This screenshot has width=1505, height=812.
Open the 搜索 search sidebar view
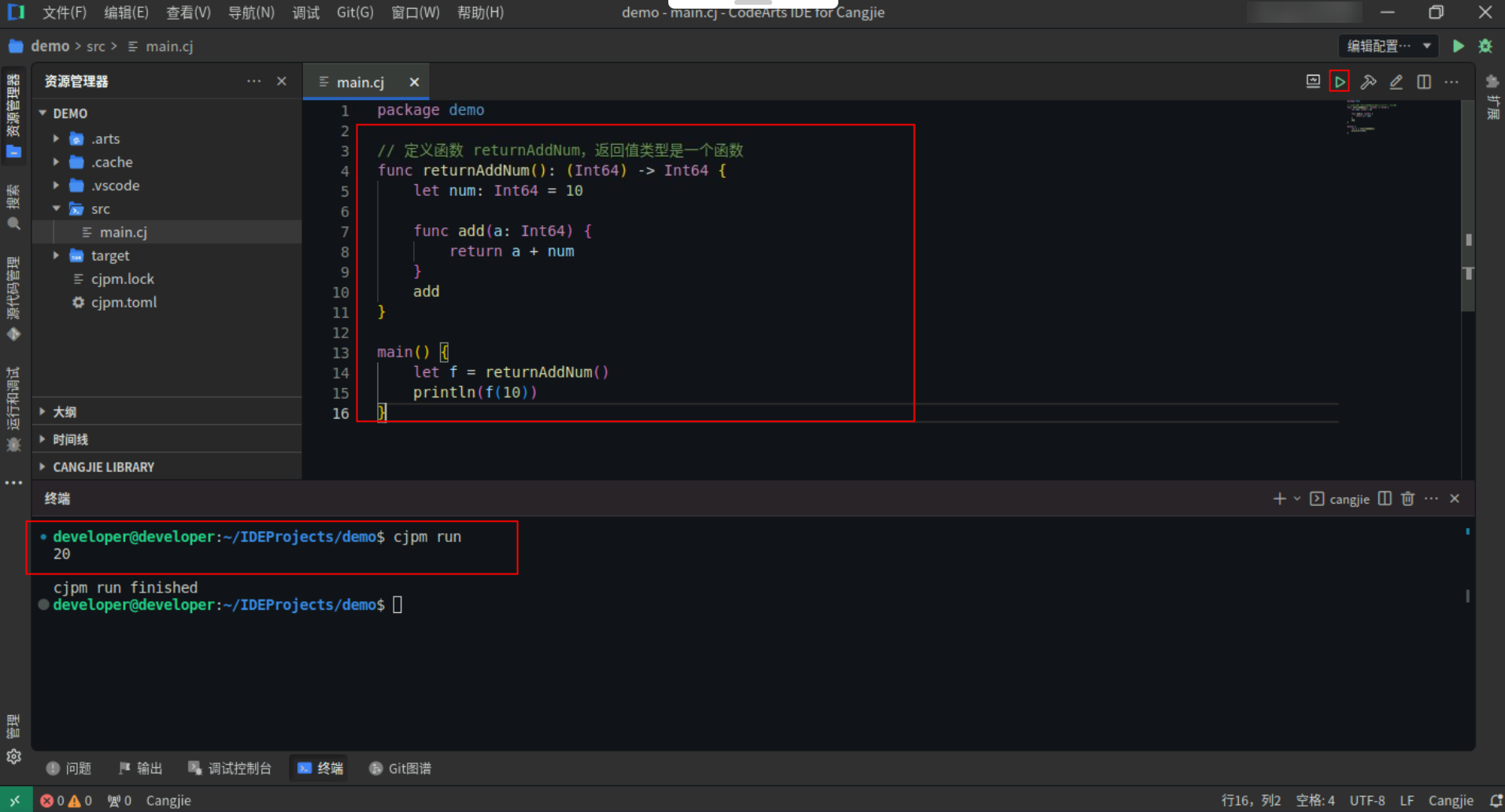[x=13, y=208]
